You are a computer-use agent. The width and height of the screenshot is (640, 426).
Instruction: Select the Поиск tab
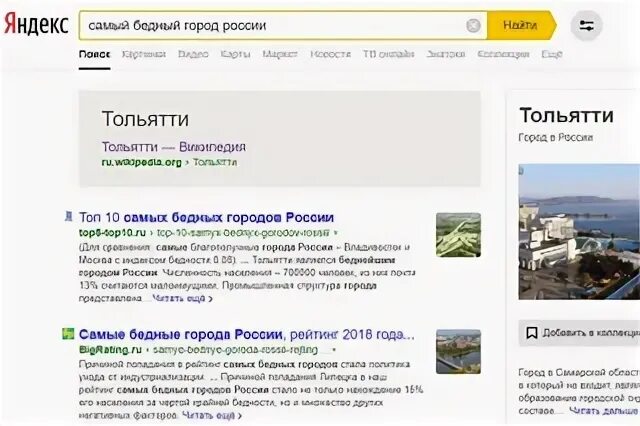coord(95,54)
